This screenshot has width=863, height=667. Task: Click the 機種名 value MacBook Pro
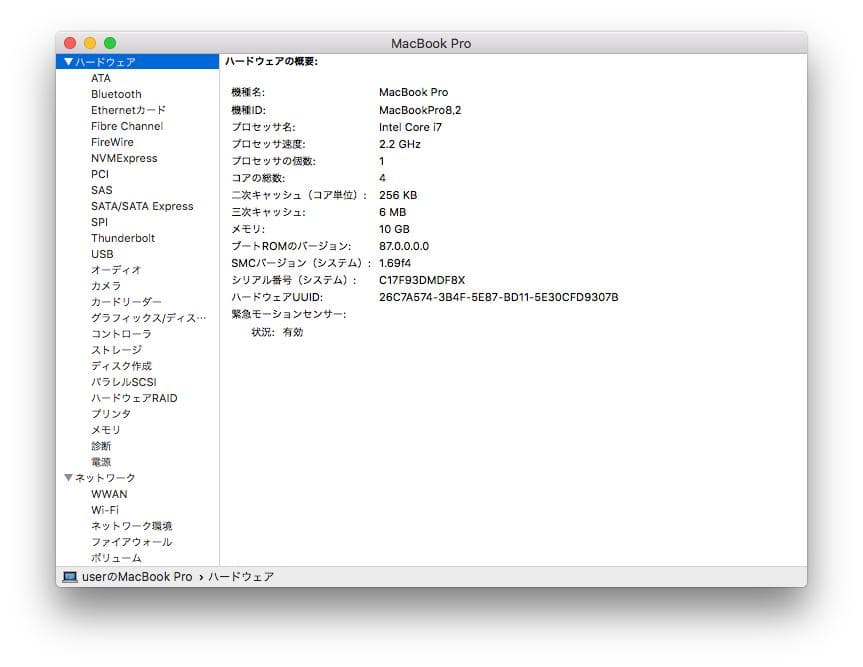413,92
